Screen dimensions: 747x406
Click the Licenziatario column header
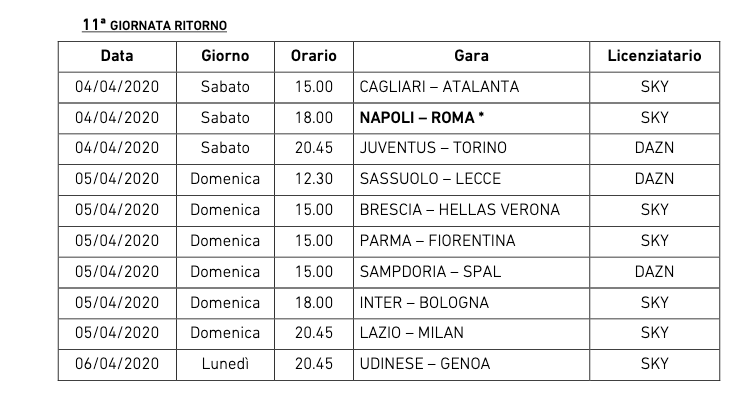pyautogui.click(x=654, y=56)
